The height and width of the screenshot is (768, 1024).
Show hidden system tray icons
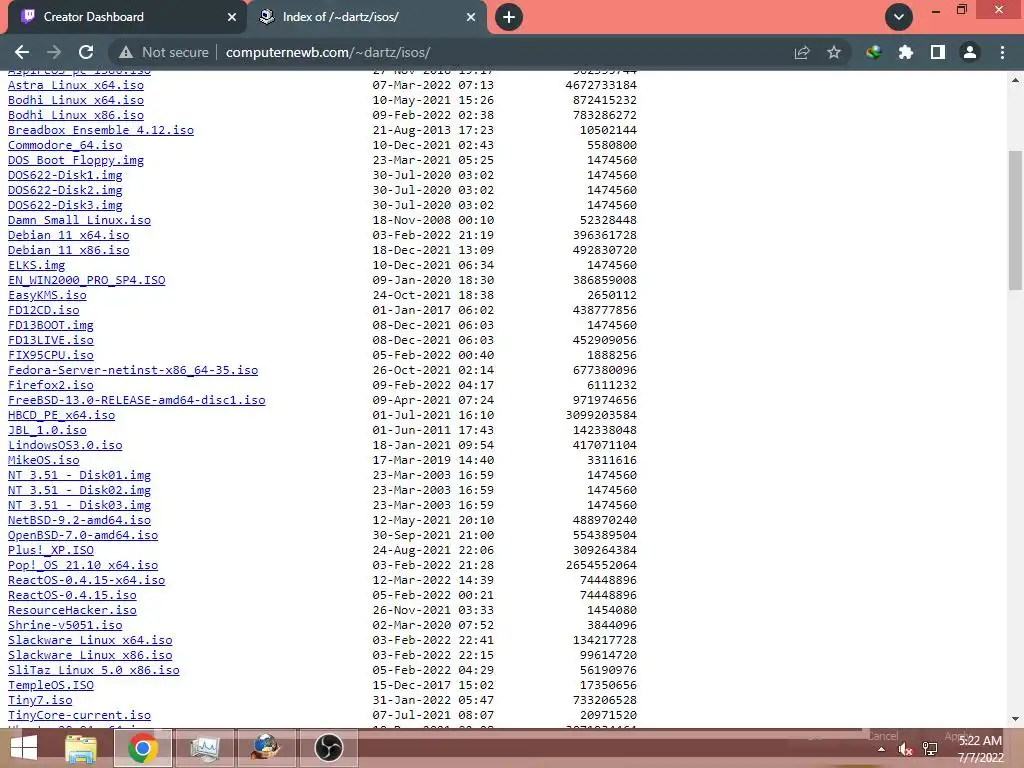point(882,750)
